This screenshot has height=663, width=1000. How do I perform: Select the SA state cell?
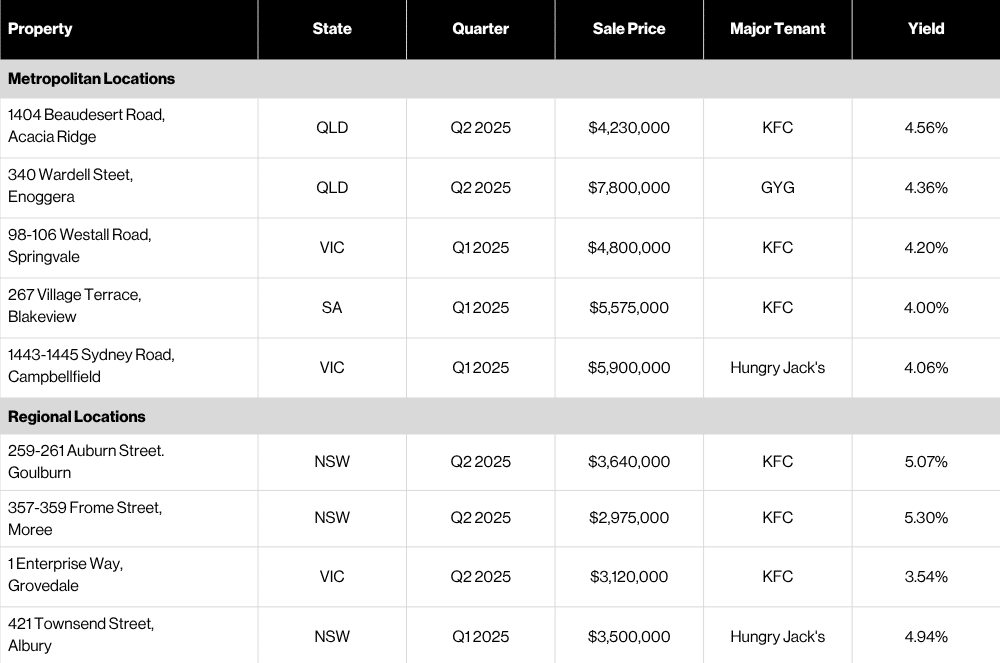pos(332,308)
